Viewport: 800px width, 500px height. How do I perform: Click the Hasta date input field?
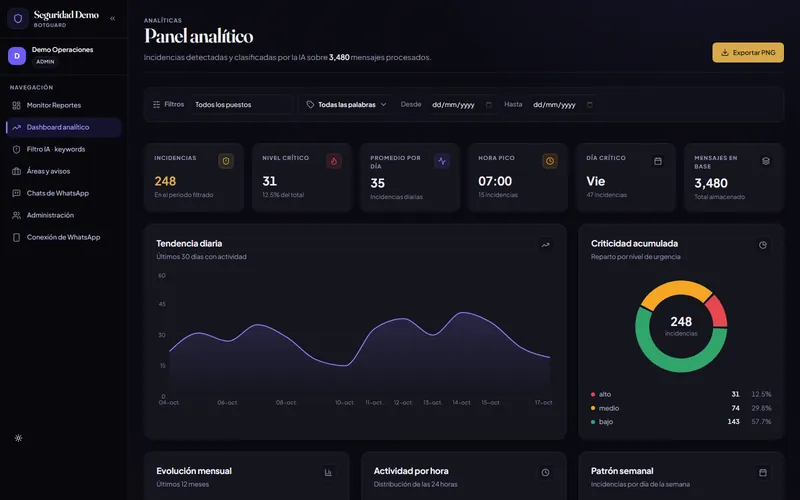[562, 105]
